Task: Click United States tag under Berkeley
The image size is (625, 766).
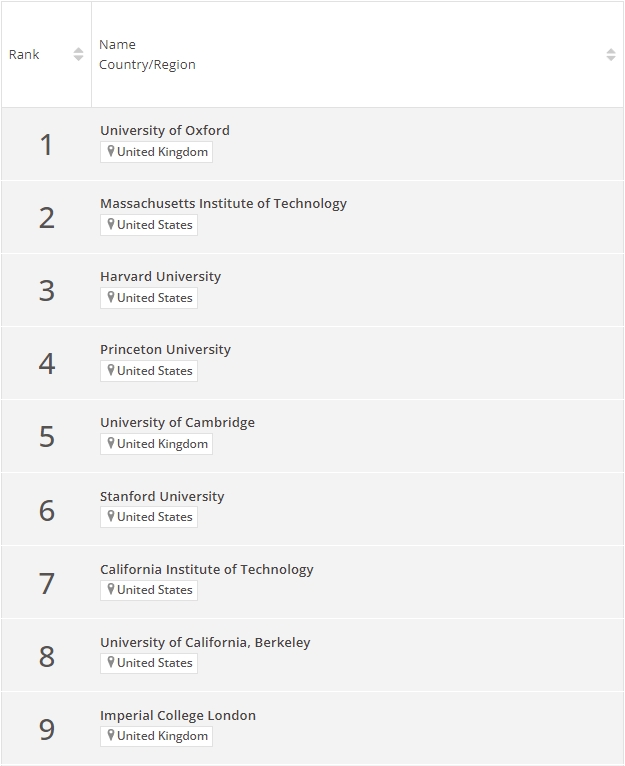Action: pos(149,663)
